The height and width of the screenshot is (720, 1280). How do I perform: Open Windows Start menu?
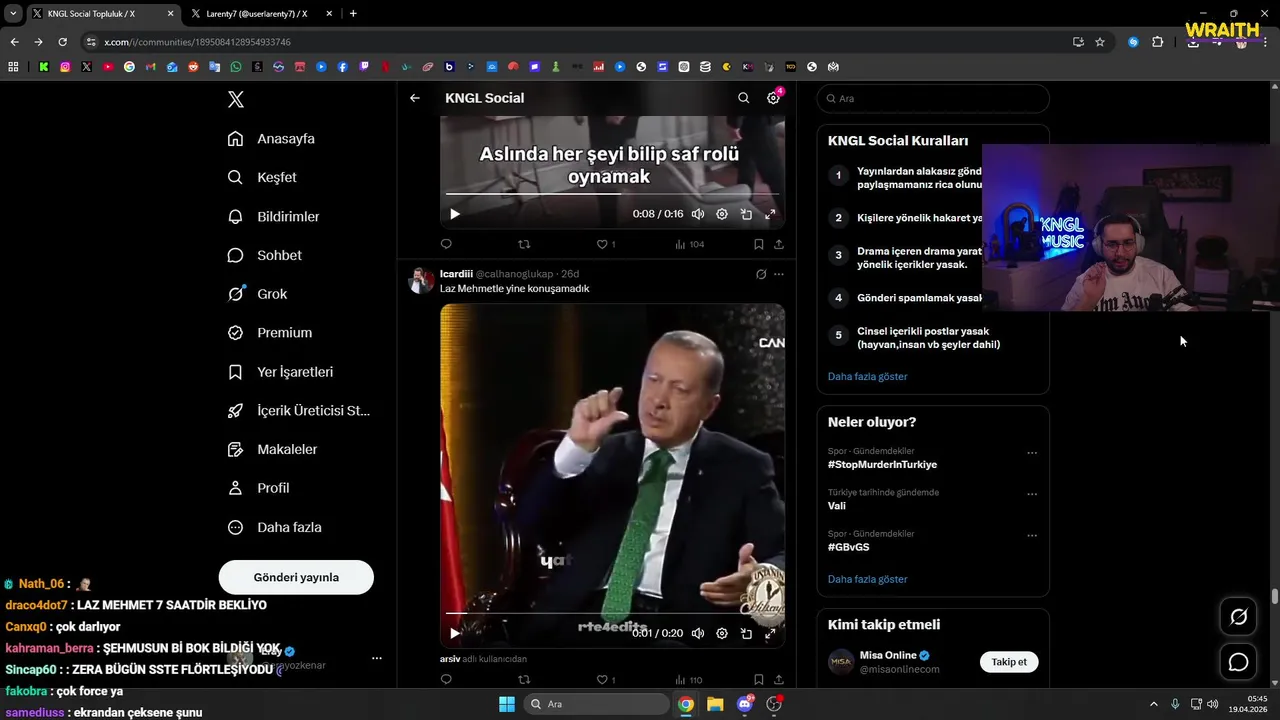(506, 704)
